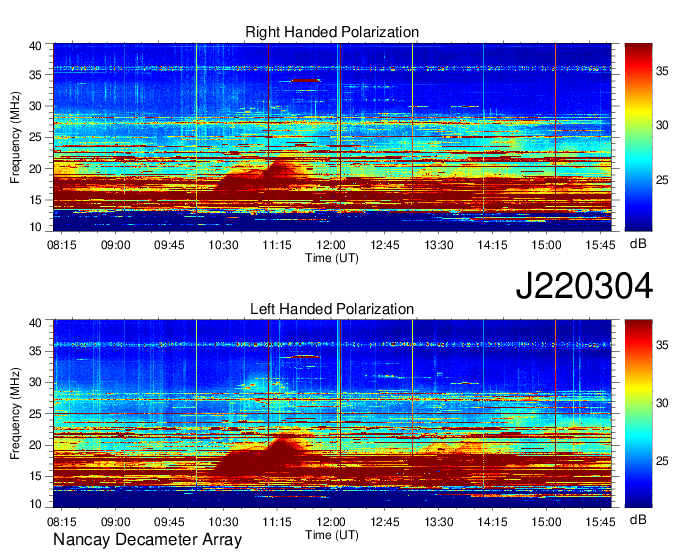
Task: Click the Left Handed Polarization plot title
Action: [x=332, y=309]
